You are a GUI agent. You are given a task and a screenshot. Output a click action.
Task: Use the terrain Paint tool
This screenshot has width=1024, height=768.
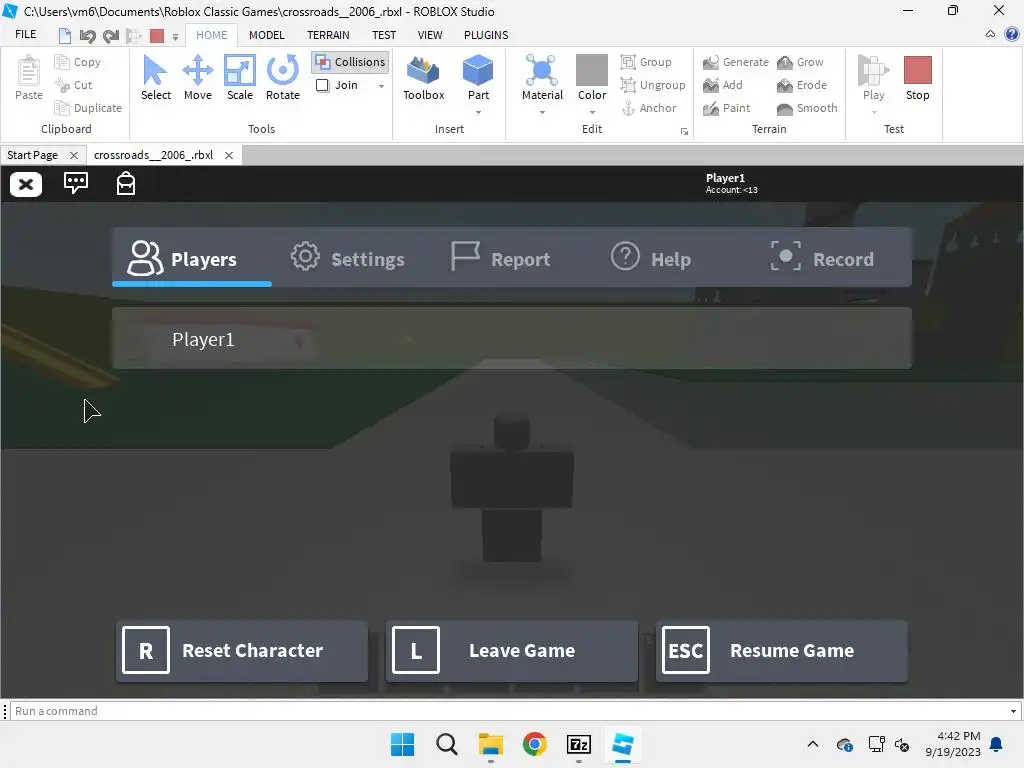click(727, 108)
